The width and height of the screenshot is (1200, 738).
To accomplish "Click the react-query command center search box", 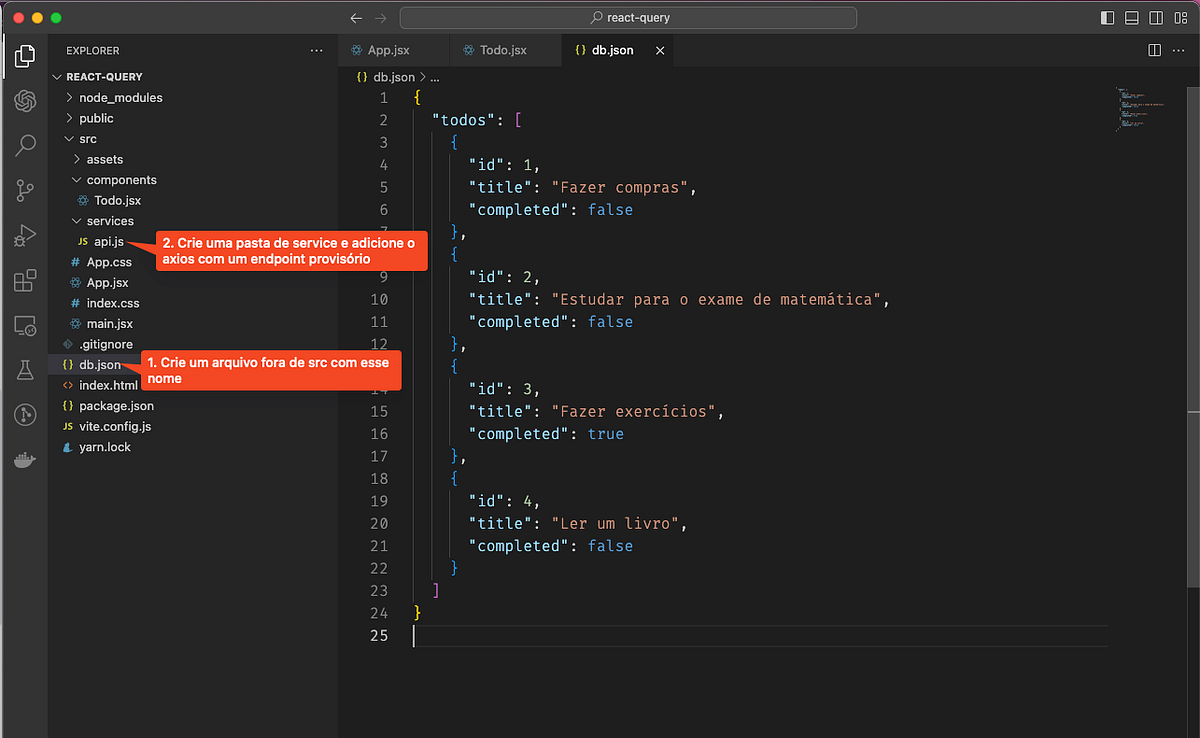I will coord(628,18).
